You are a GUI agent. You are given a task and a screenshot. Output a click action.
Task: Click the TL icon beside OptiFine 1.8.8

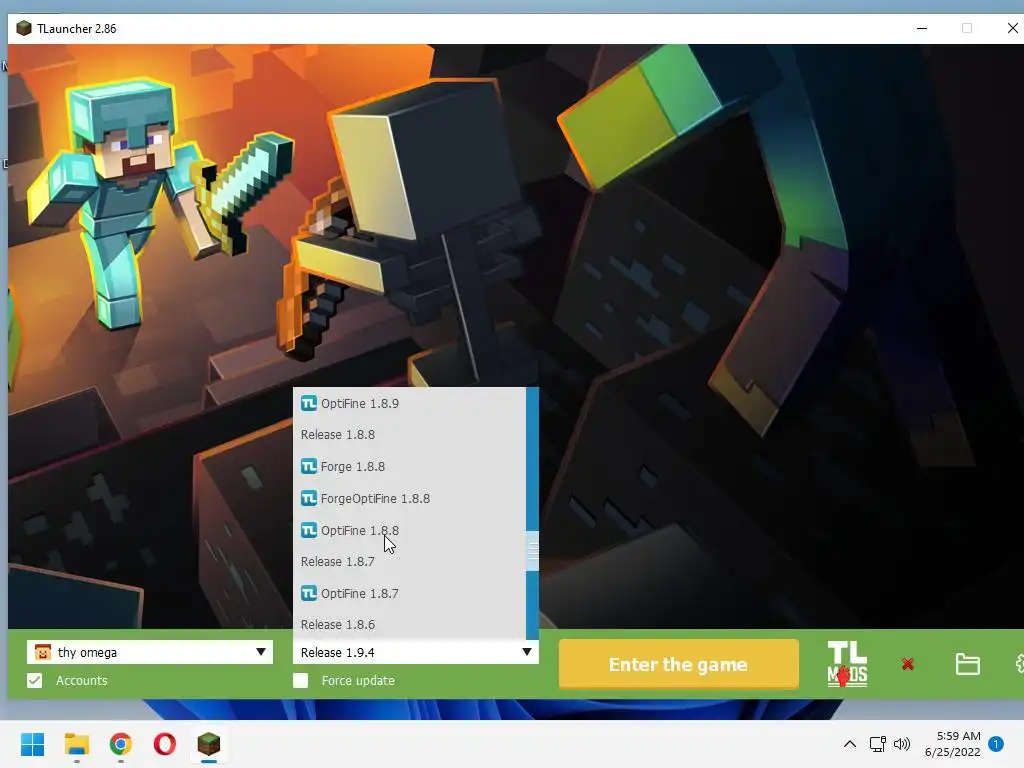point(309,530)
